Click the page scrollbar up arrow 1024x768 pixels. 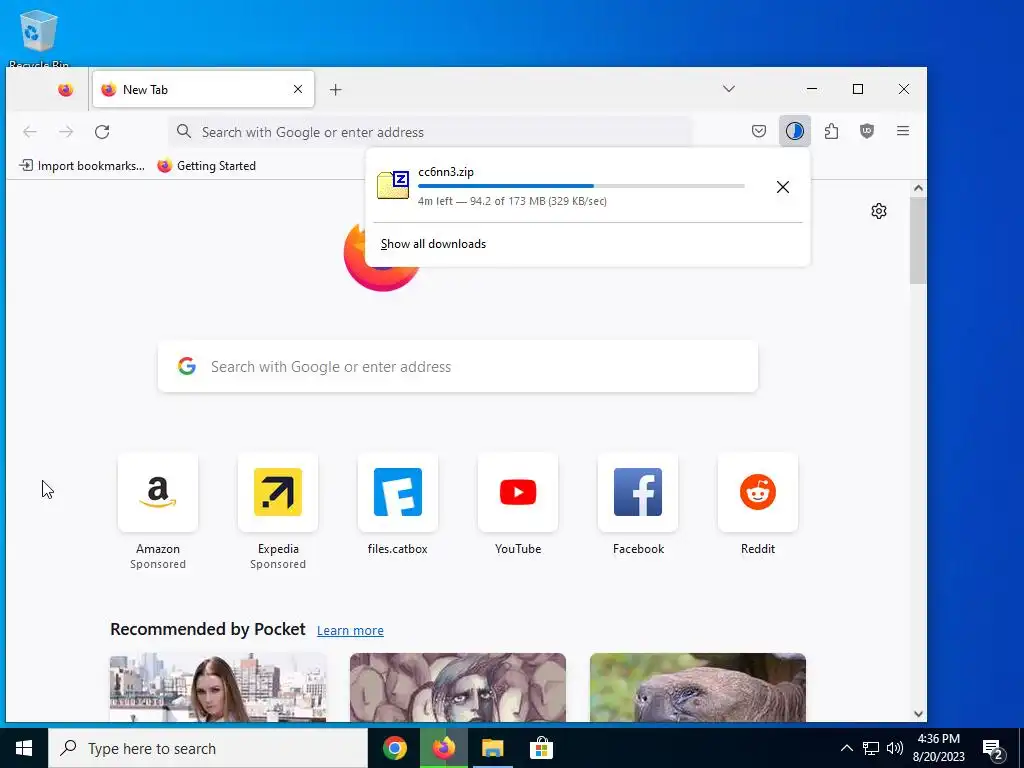click(x=918, y=188)
